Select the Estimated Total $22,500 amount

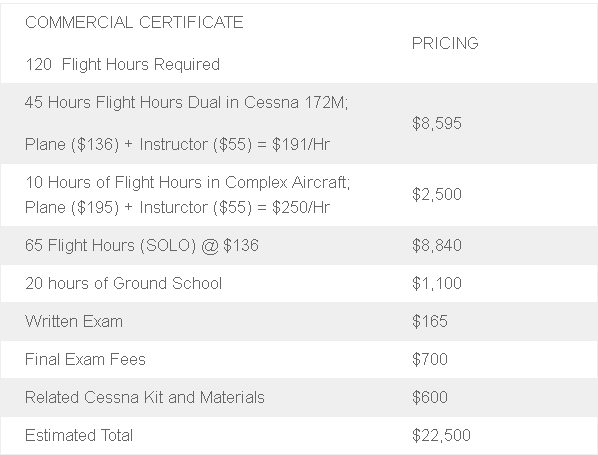[x=441, y=435]
